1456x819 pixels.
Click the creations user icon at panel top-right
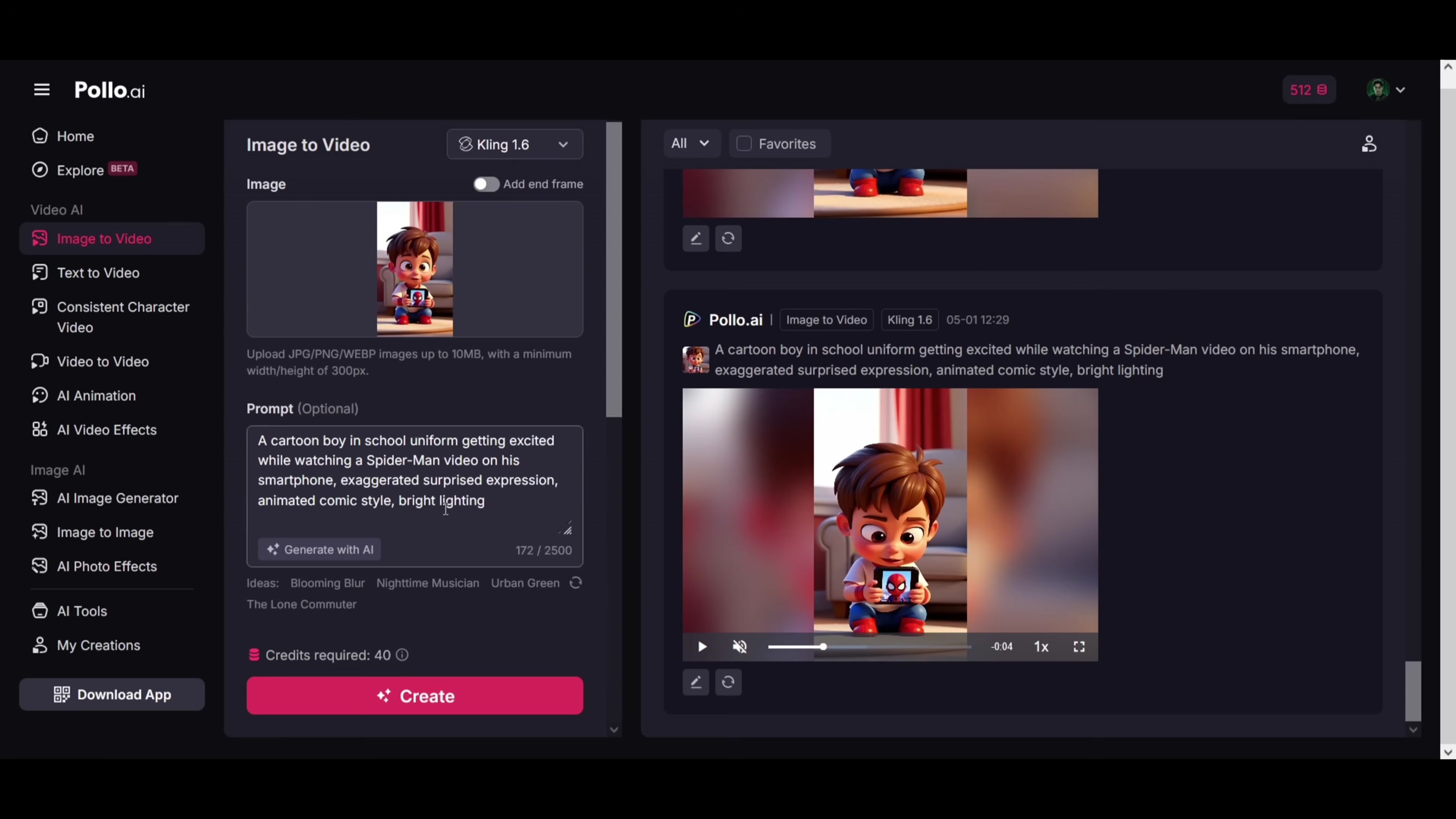coord(1368,144)
